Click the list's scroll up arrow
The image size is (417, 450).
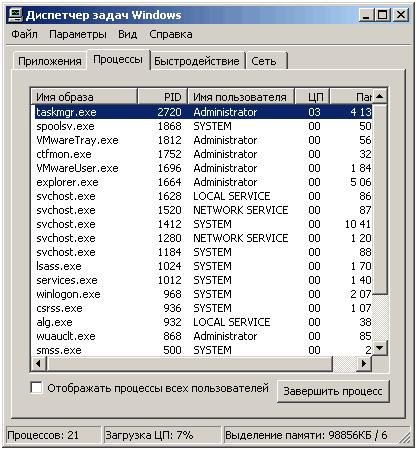point(380,97)
